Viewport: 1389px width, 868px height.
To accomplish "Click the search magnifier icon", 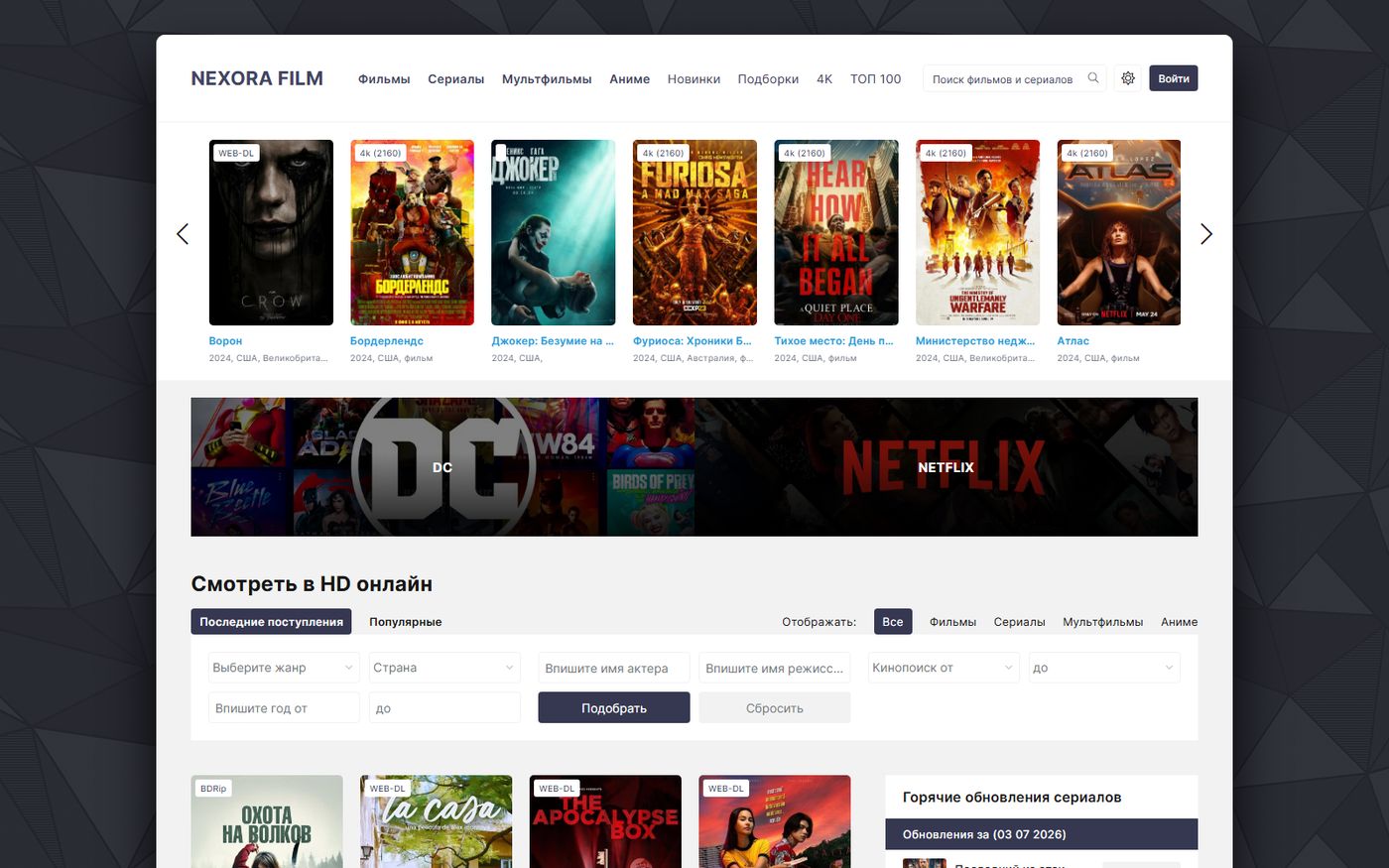I will pos(1093,78).
